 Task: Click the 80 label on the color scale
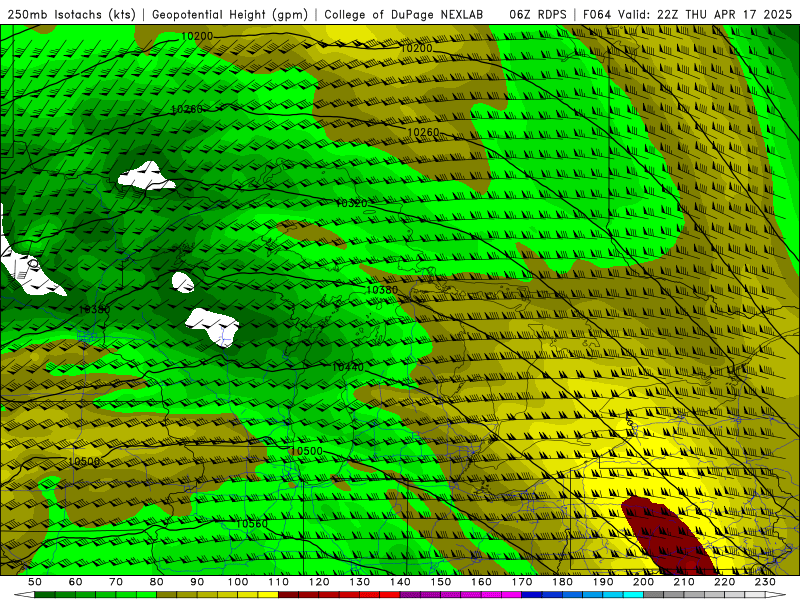coord(156,582)
